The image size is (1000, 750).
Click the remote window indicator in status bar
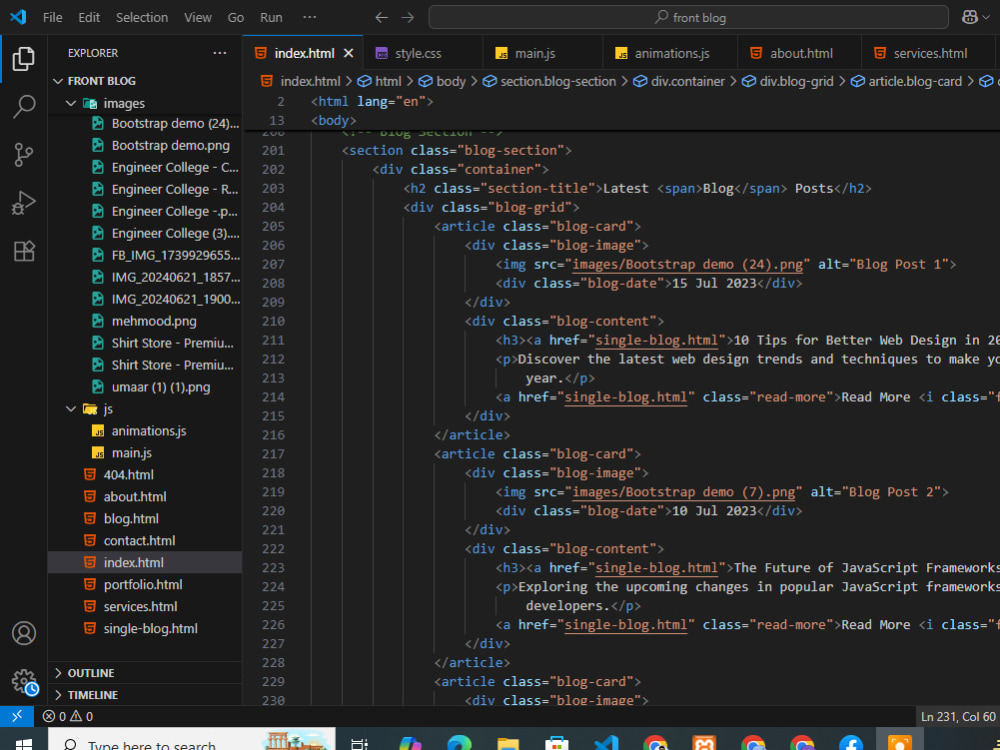[17, 716]
